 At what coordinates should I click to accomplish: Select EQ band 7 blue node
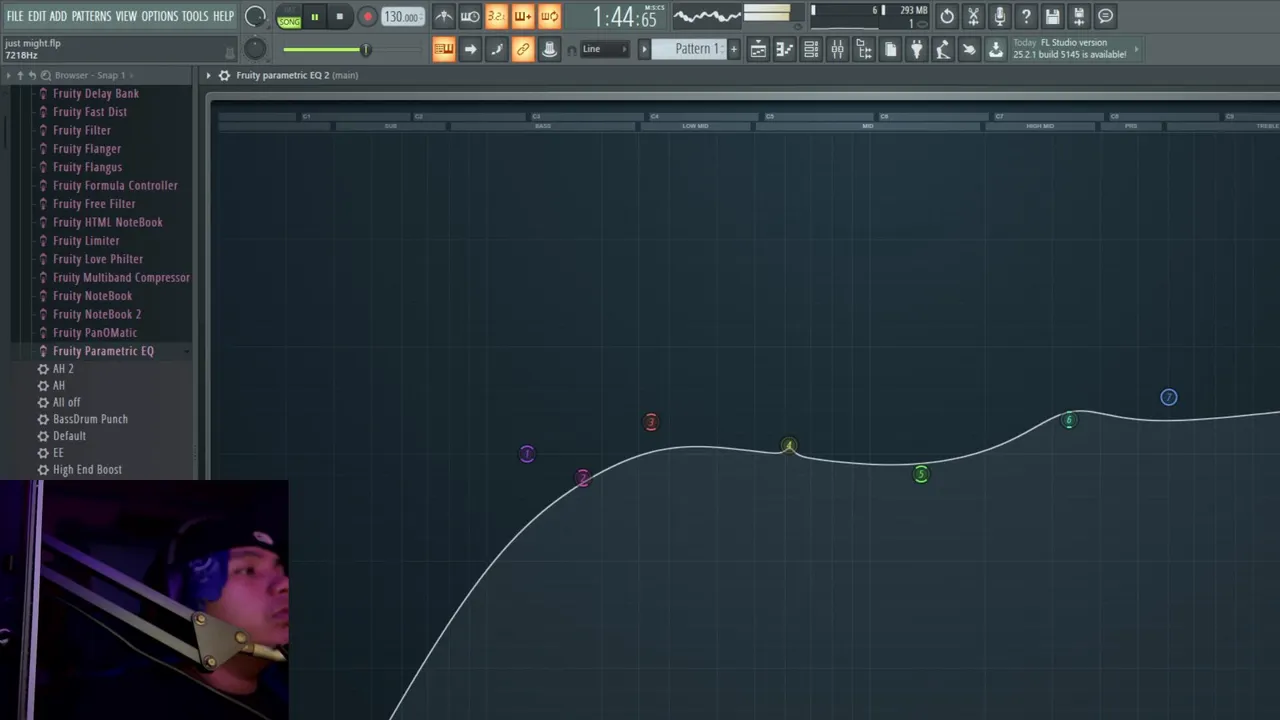click(x=1168, y=398)
